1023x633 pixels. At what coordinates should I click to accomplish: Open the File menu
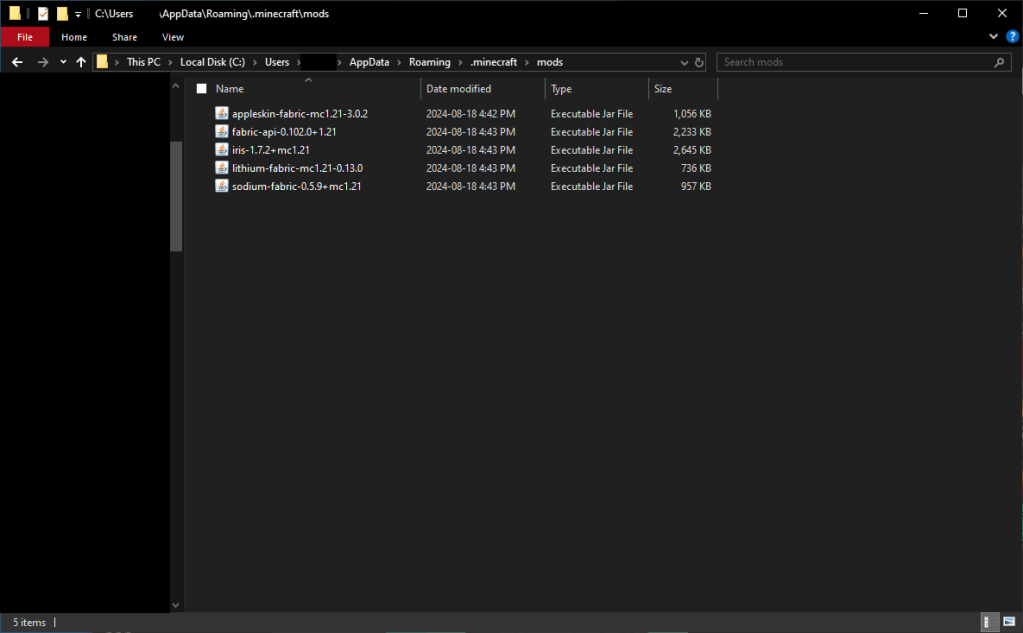[25, 37]
